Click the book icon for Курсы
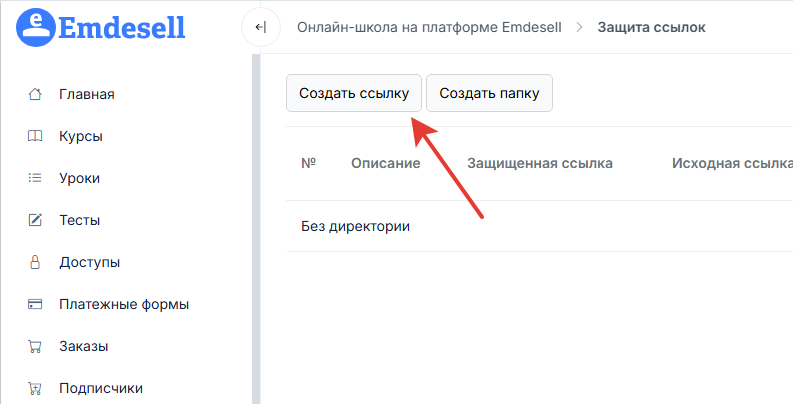 [35, 137]
